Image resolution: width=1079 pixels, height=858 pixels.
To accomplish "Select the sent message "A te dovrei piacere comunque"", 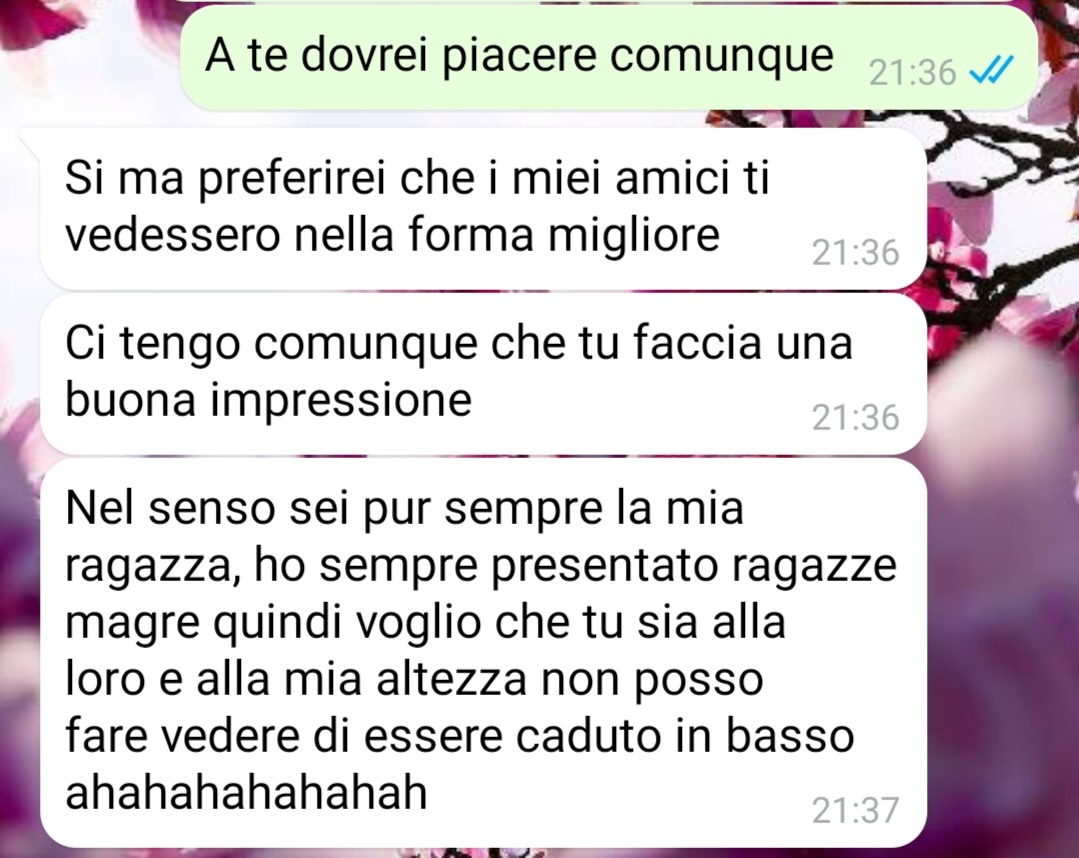I will [608, 58].
